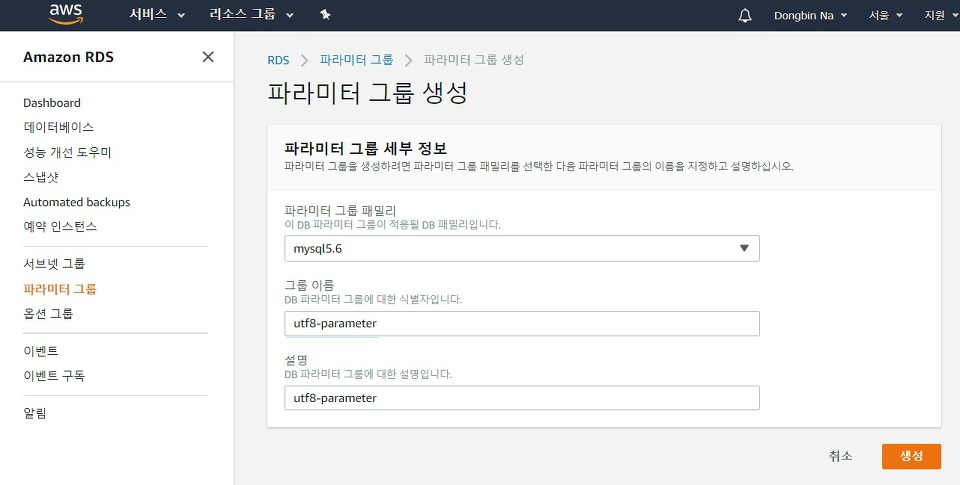Open the 서비스 dropdown menu
Screen dimensions: 960x485
coord(157,15)
